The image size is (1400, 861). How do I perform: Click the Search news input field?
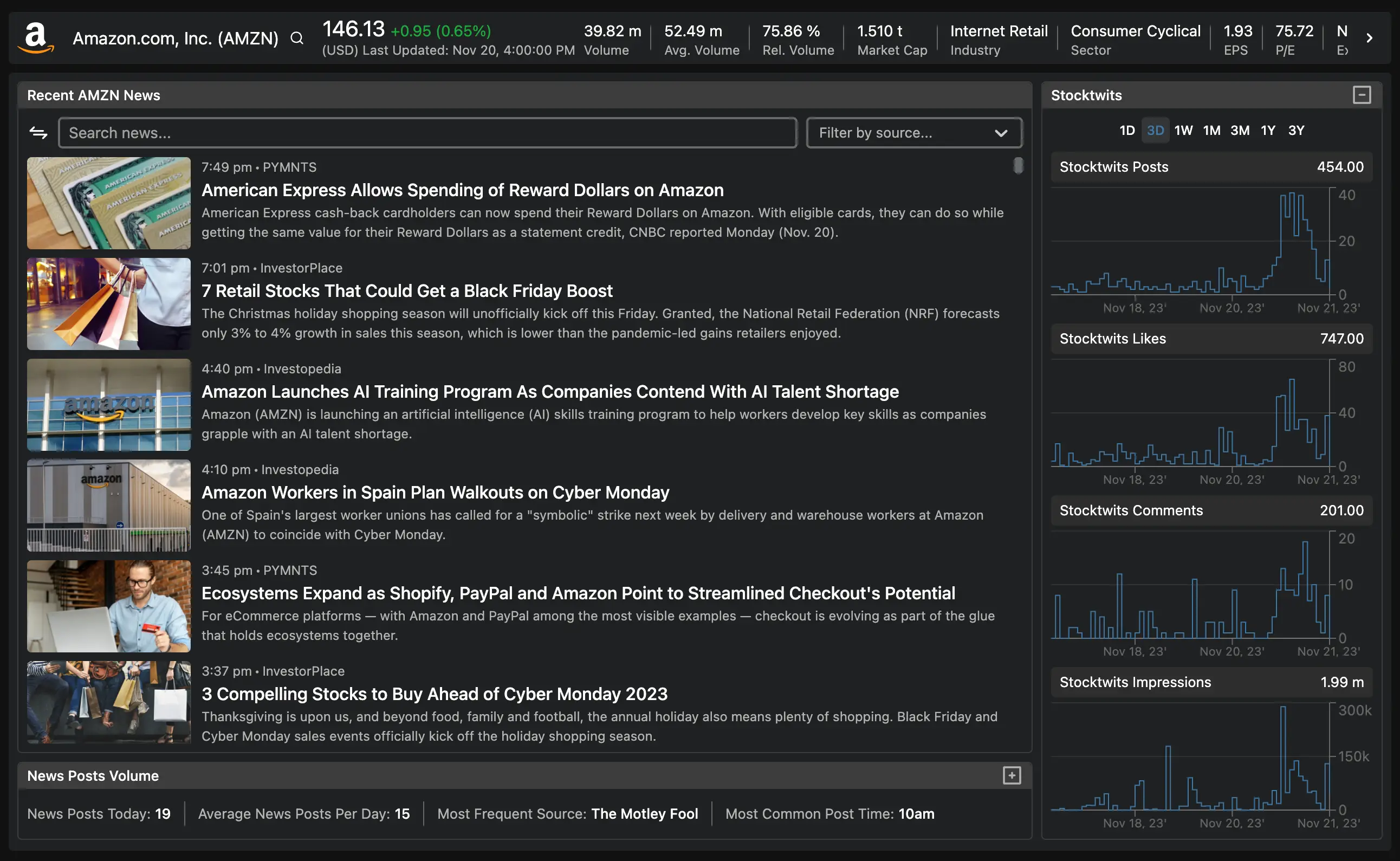(427, 132)
